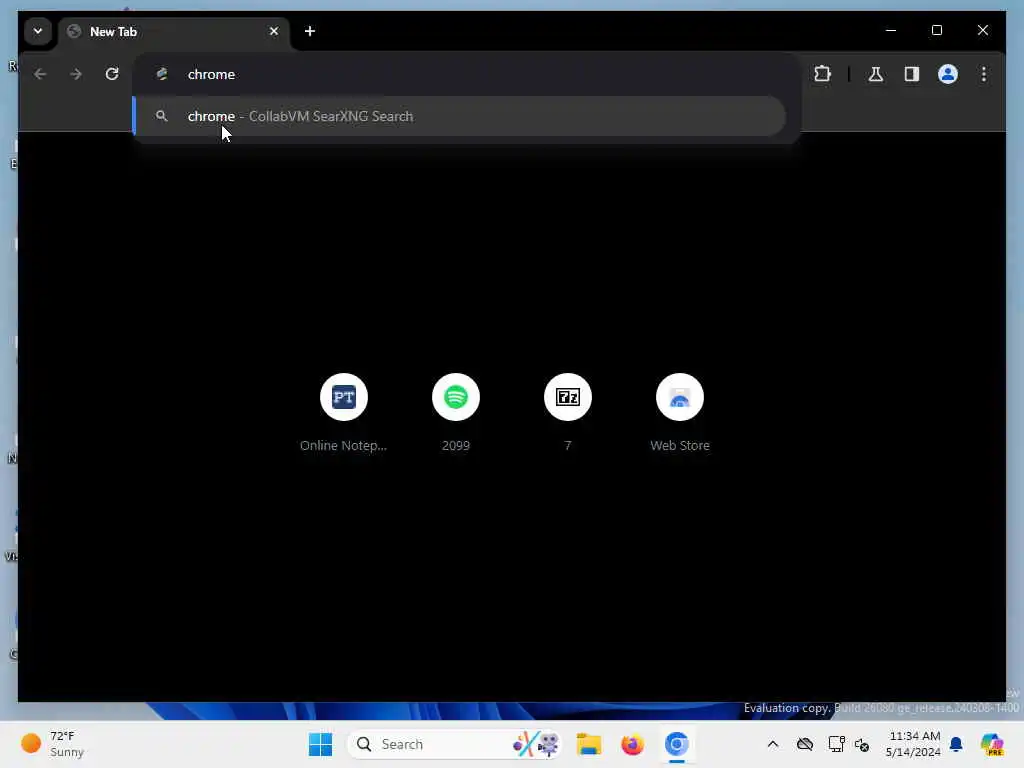The height and width of the screenshot is (768, 1024).
Task: Reload the page
Action: pyautogui.click(x=112, y=74)
